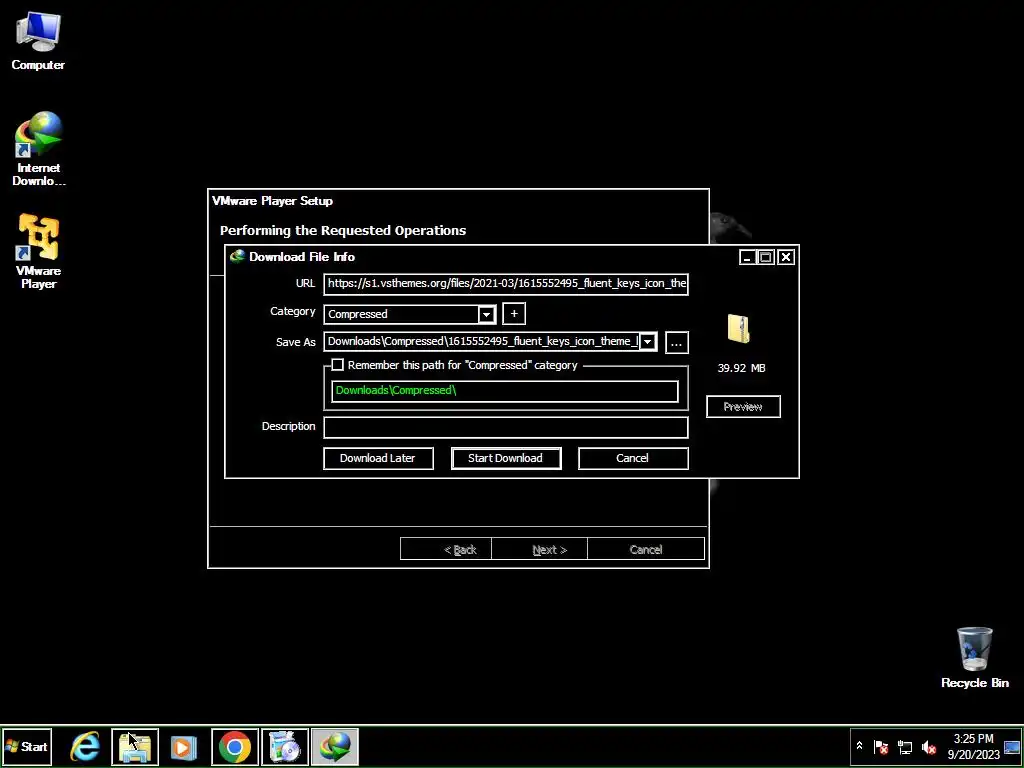
Task: Open the network tray icon
Action: pos(905,746)
